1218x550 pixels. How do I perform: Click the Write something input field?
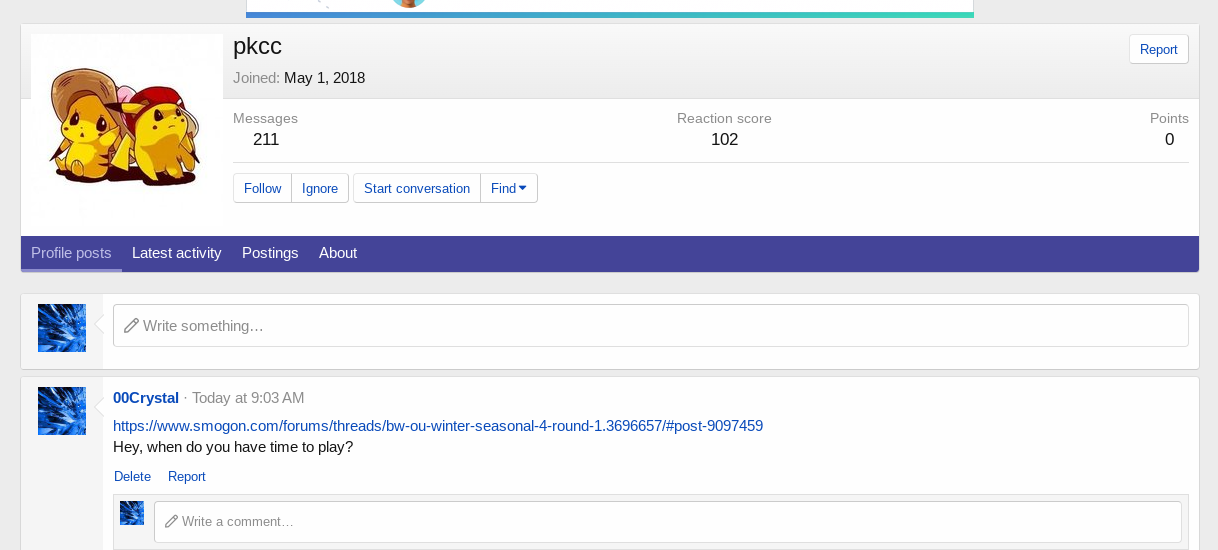pyautogui.click(x=650, y=326)
